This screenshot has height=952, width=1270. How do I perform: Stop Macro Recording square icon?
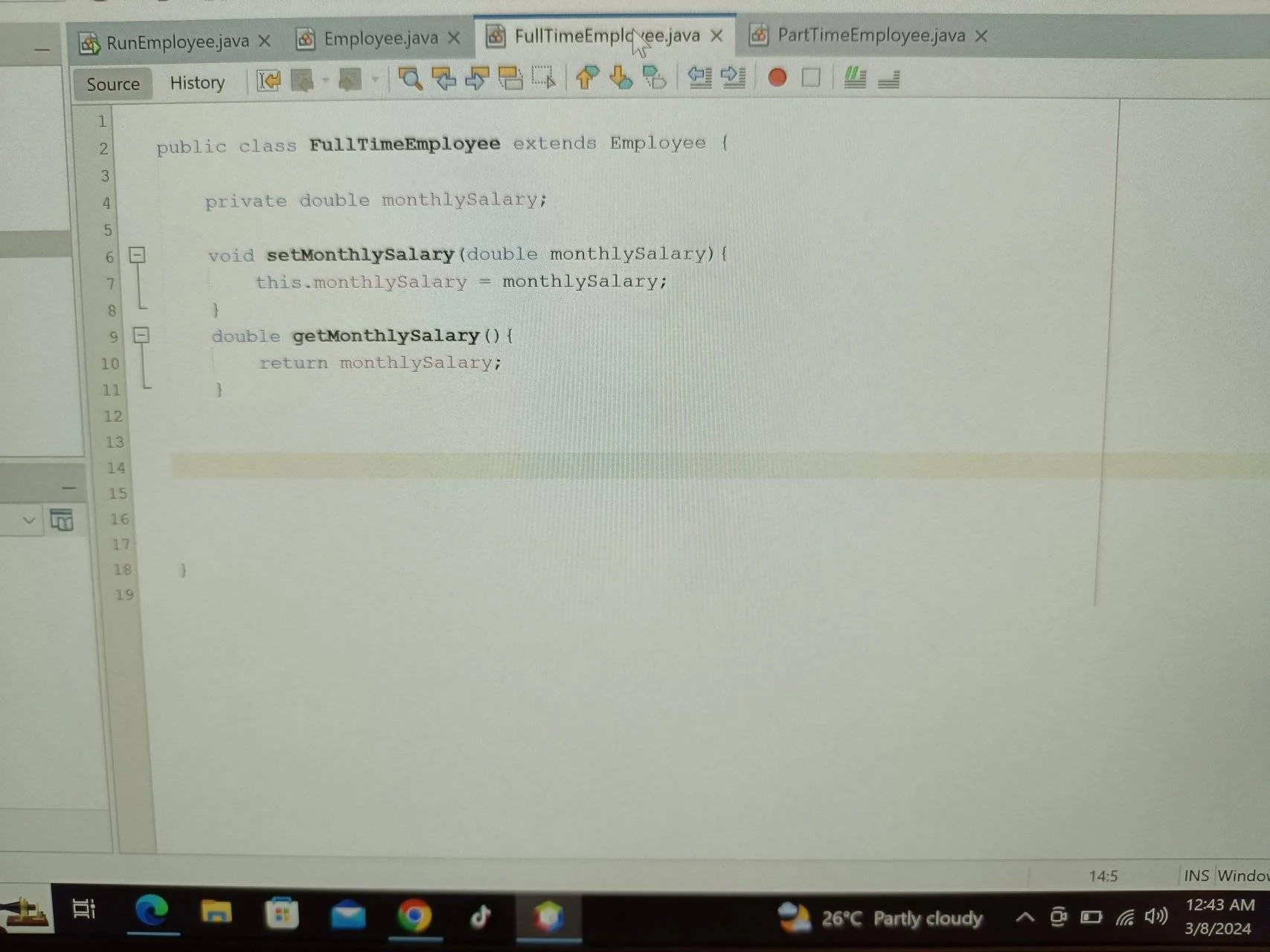(x=811, y=77)
